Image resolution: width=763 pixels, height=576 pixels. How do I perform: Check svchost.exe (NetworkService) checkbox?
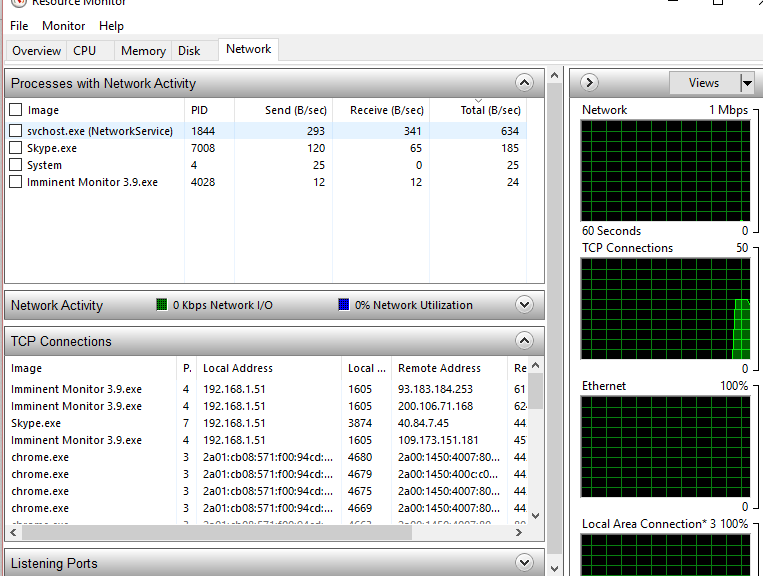click(16, 131)
